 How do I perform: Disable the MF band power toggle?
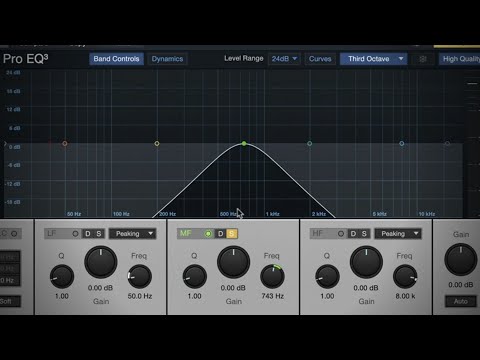[208, 234]
